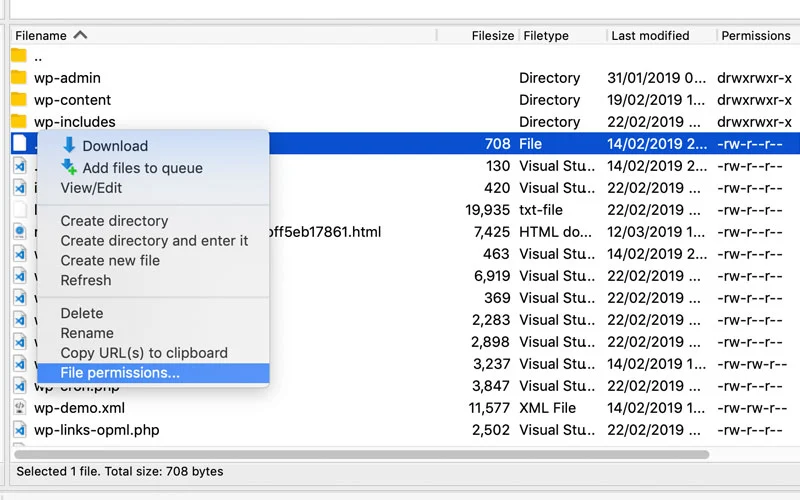
Task: Click the wp-includes folder icon
Action: [x=19, y=121]
